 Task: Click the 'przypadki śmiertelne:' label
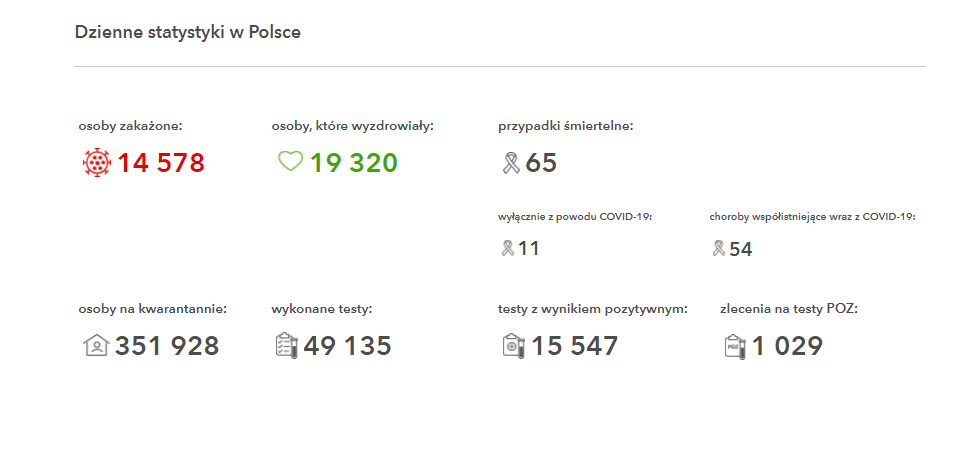click(x=566, y=126)
